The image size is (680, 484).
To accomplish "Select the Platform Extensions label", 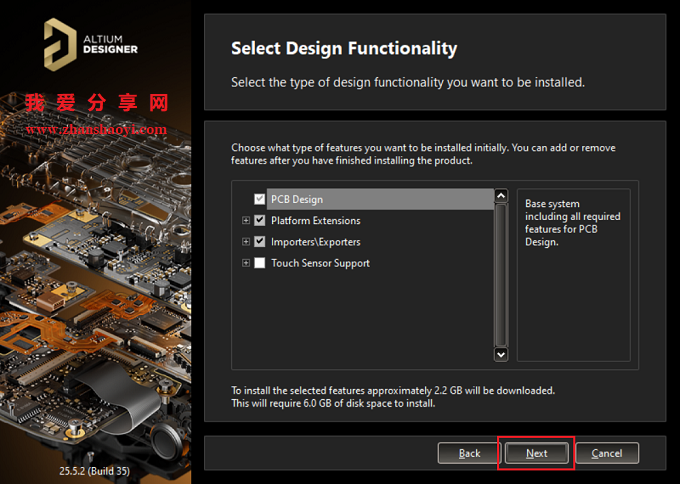I will click(316, 220).
